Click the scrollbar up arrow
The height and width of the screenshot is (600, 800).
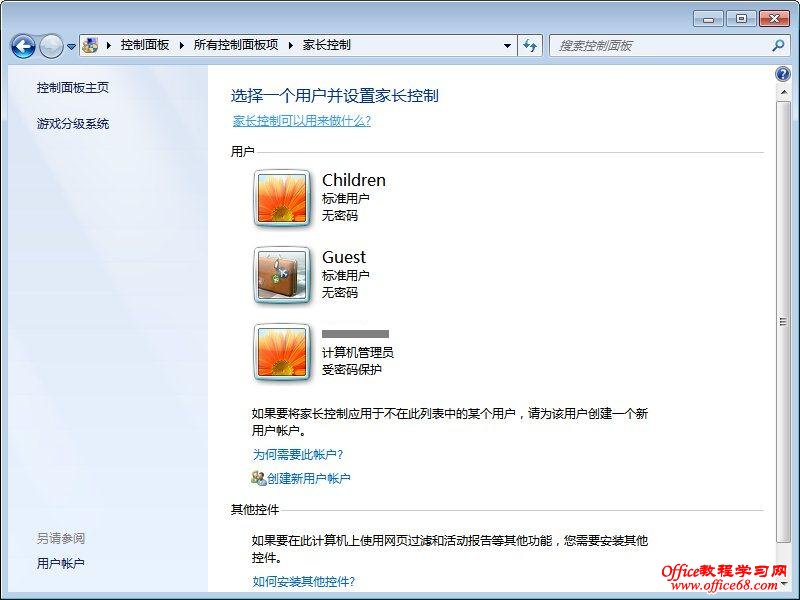783,92
